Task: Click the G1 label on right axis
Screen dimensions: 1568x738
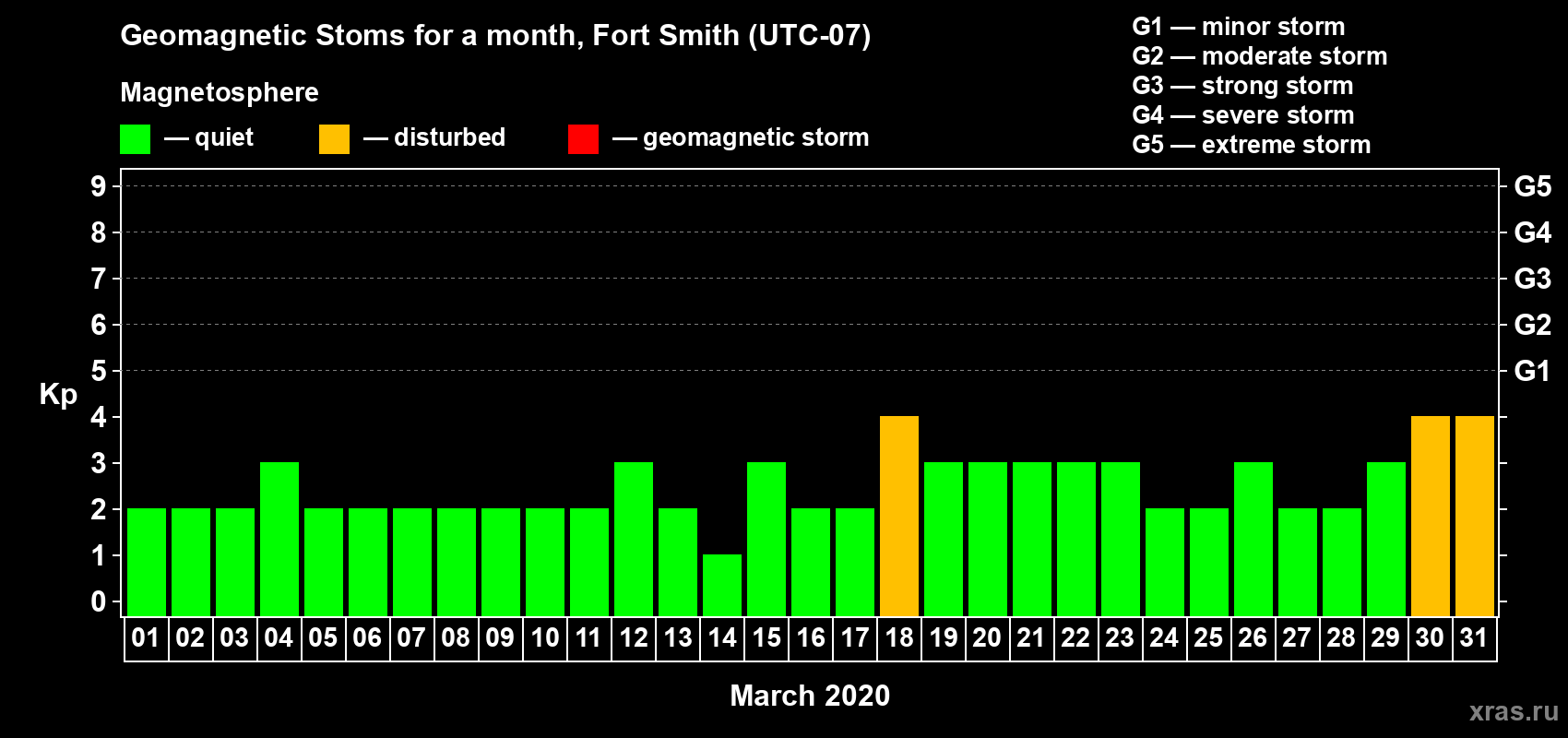Action: pyautogui.click(x=1533, y=371)
